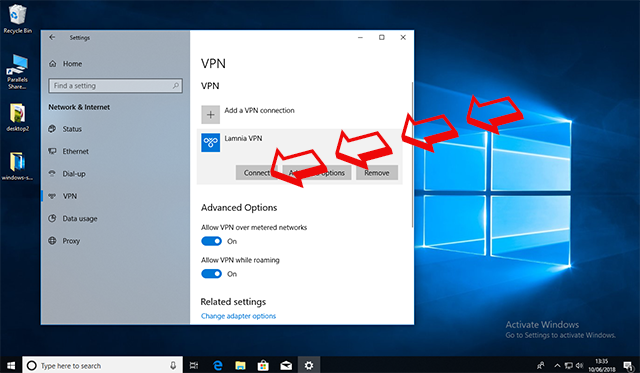640x373 pixels.
Task: Go back using the Settings back arrow
Action: point(52,37)
